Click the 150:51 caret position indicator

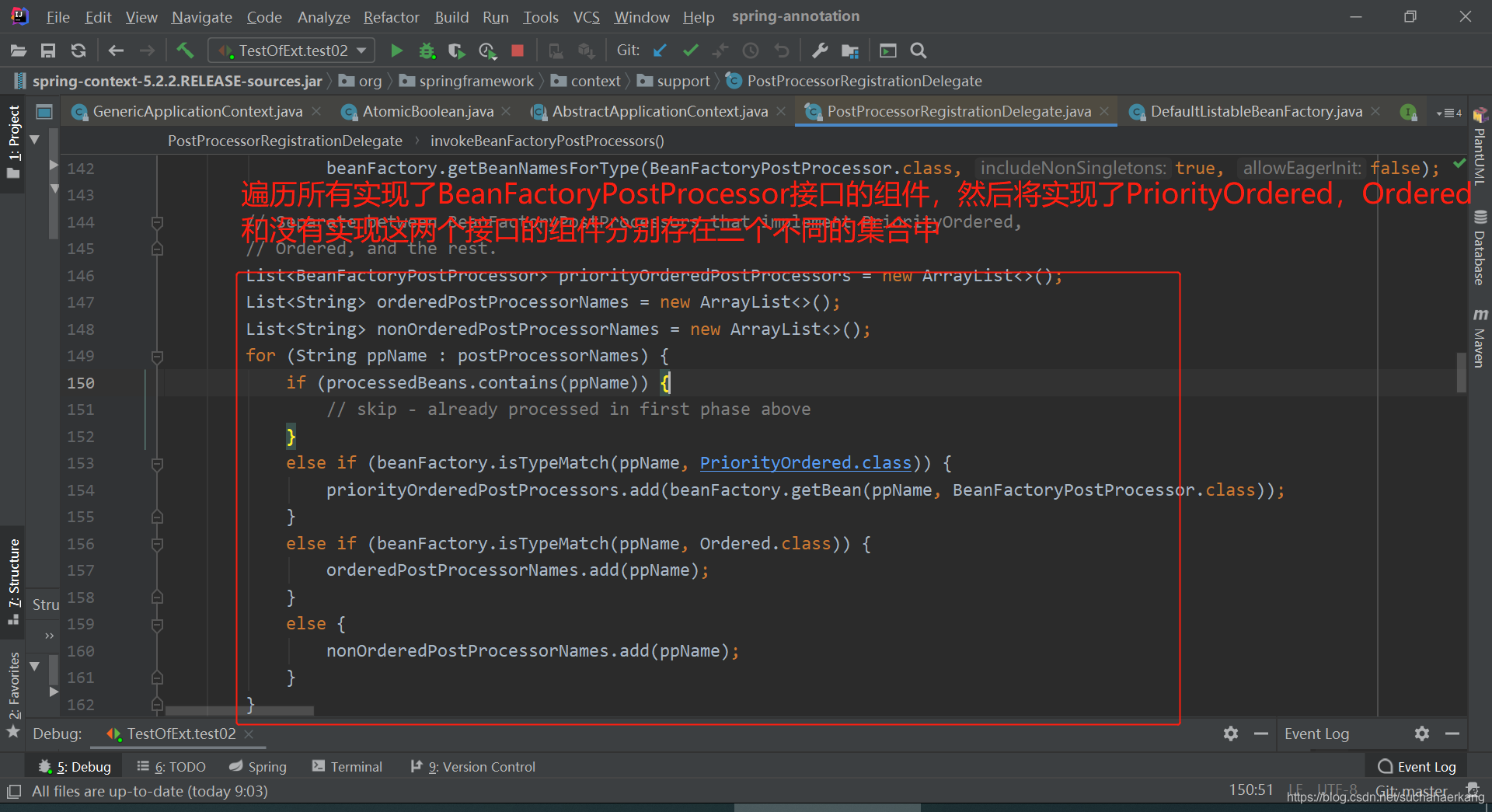pos(1251,790)
